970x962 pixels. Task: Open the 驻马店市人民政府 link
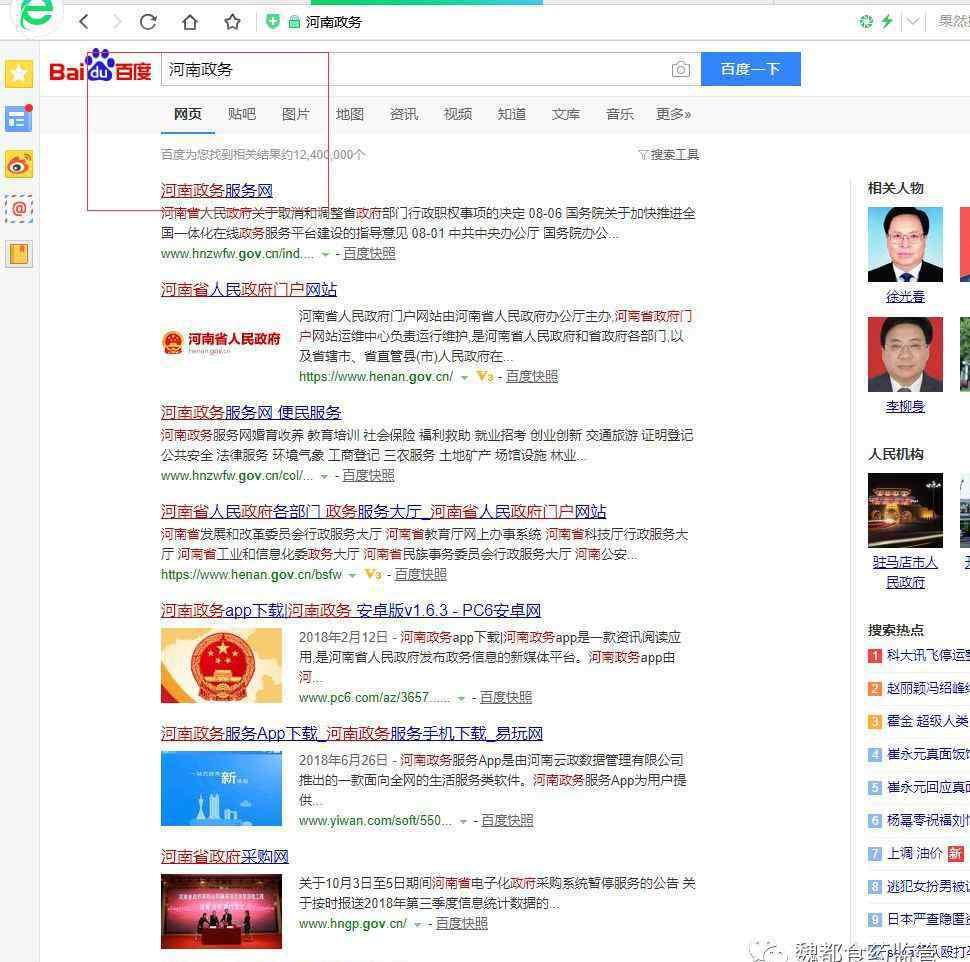(905, 572)
